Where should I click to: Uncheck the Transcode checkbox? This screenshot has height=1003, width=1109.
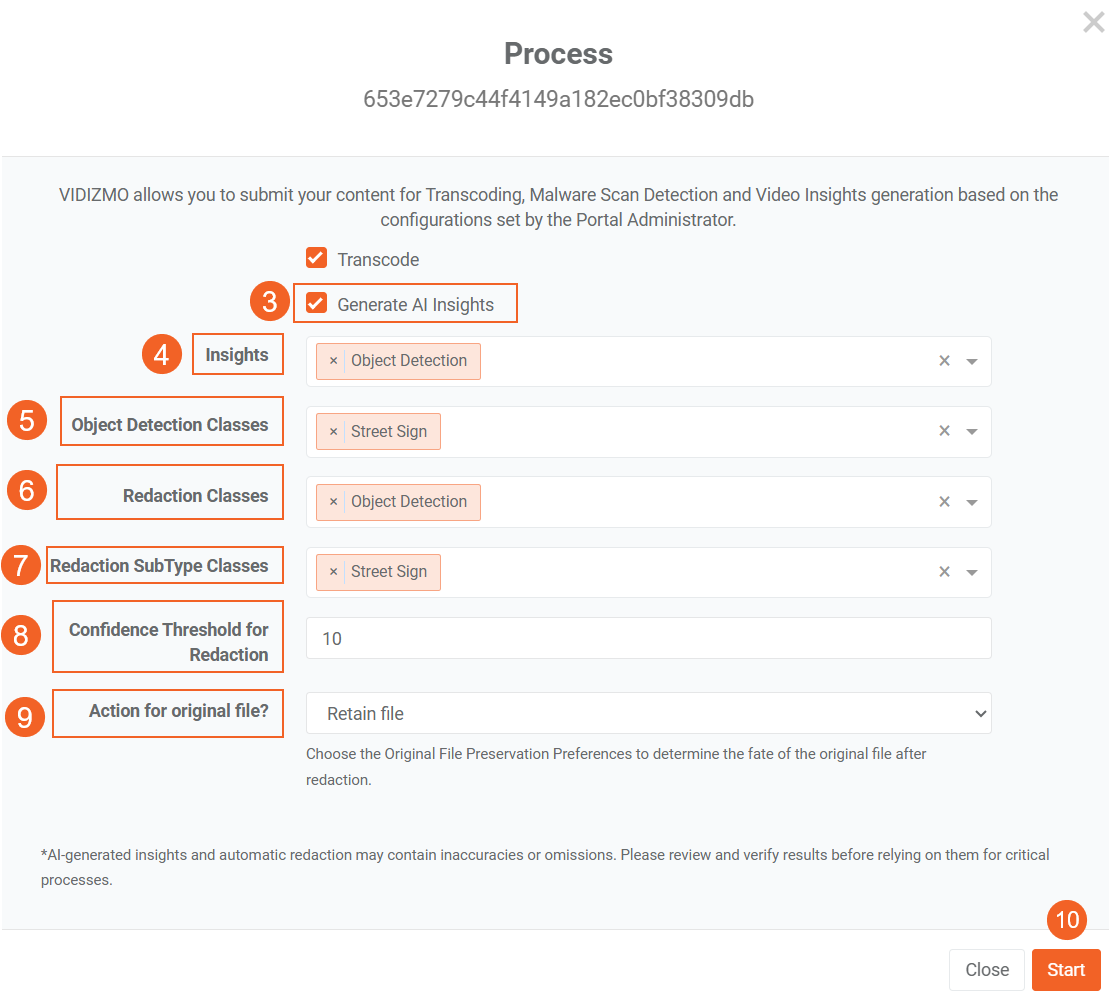pos(317,259)
